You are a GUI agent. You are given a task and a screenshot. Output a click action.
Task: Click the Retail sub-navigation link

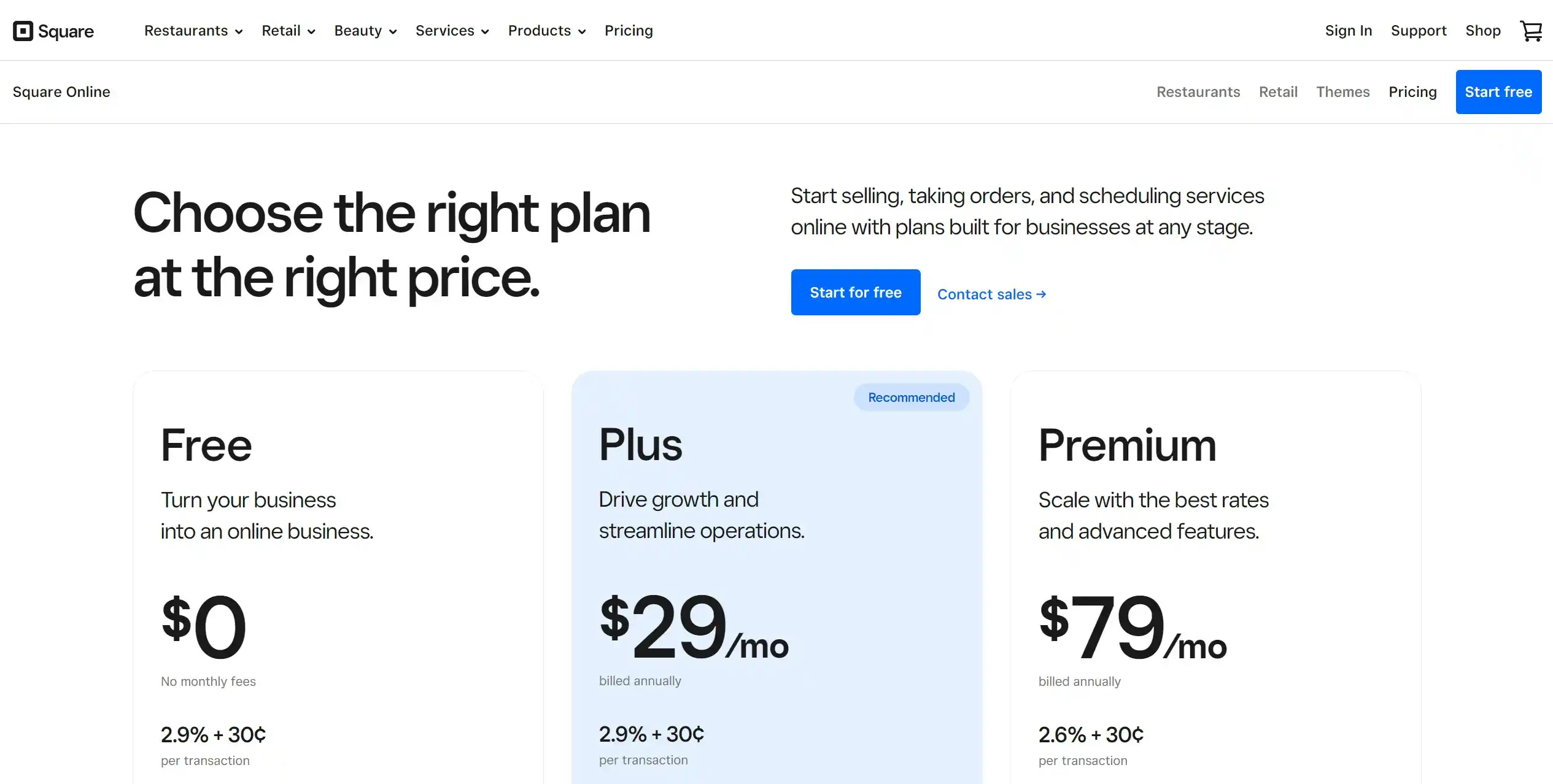coord(1277,91)
